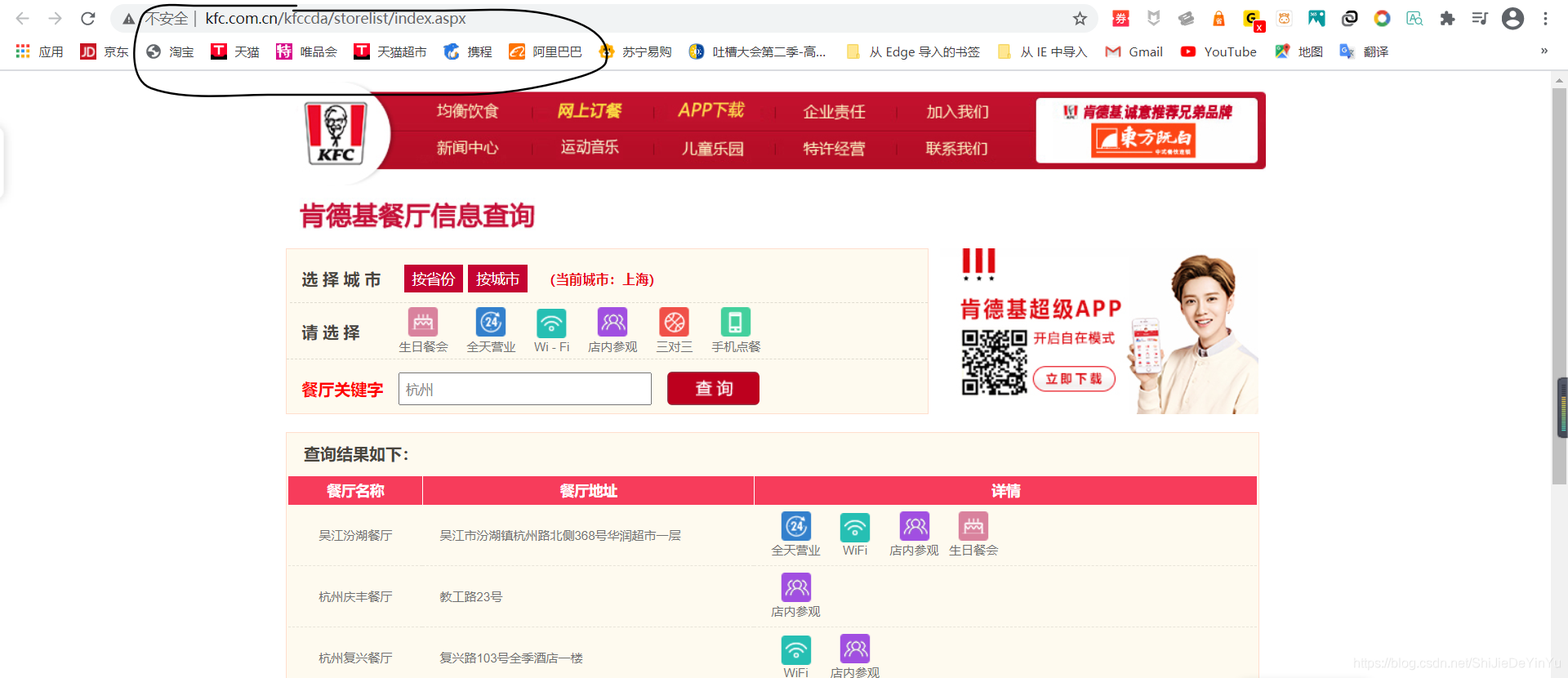Open the 从 Edge 导入的书签 folder
Image resolution: width=1568 pixels, height=678 pixels.
tap(913, 51)
